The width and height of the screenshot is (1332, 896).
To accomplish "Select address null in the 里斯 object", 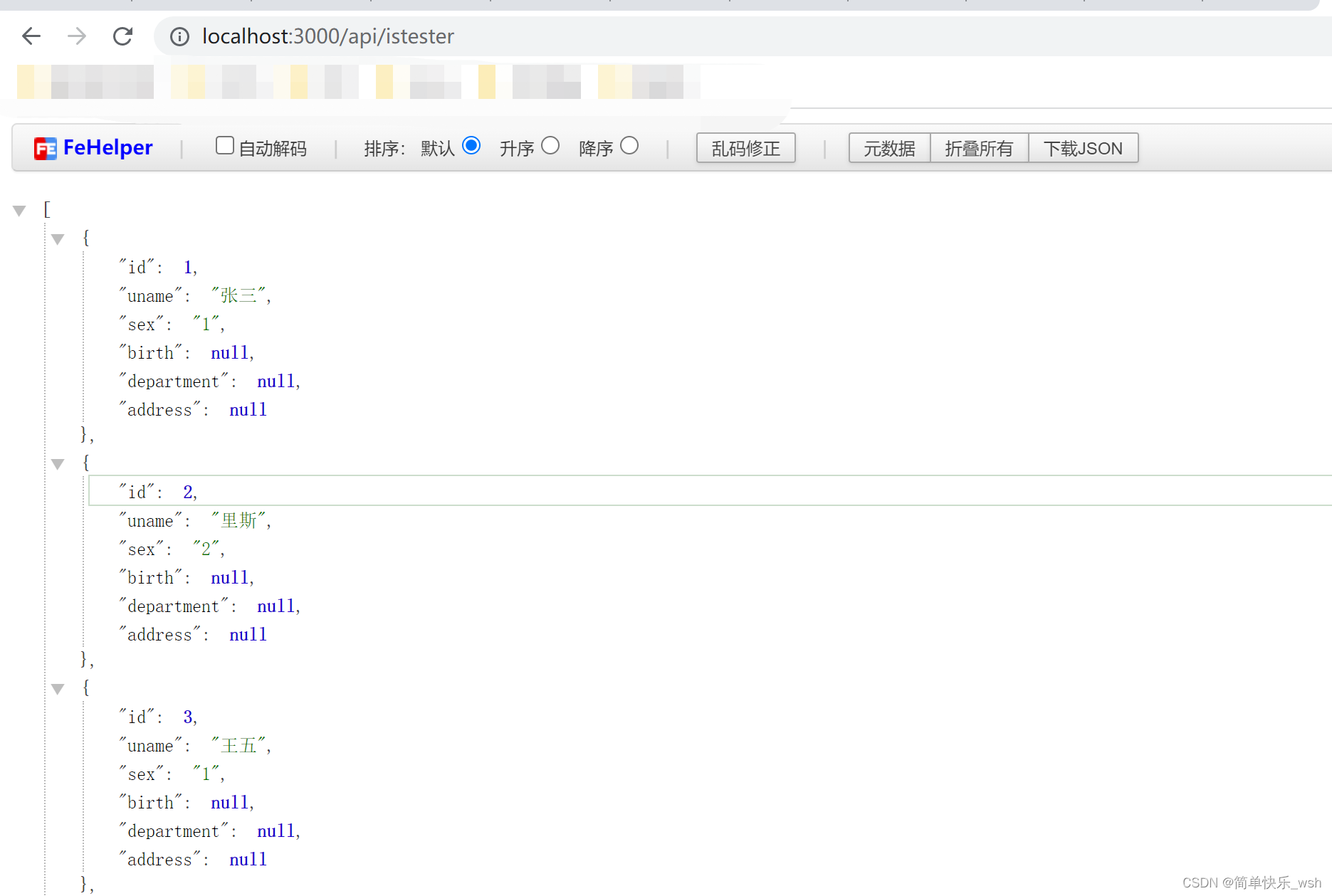I will point(248,634).
